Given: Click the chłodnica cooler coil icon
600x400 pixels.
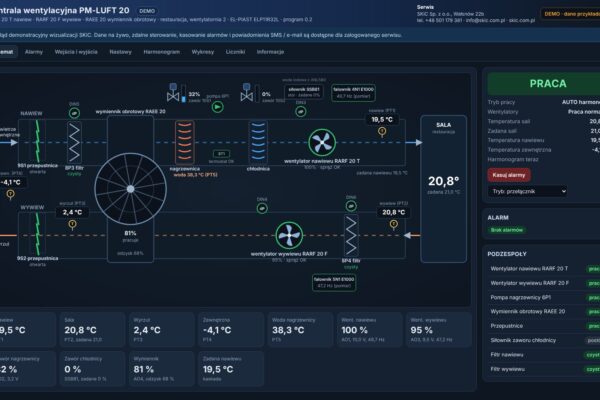Looking at the screenshot, I should coord(258,142).
